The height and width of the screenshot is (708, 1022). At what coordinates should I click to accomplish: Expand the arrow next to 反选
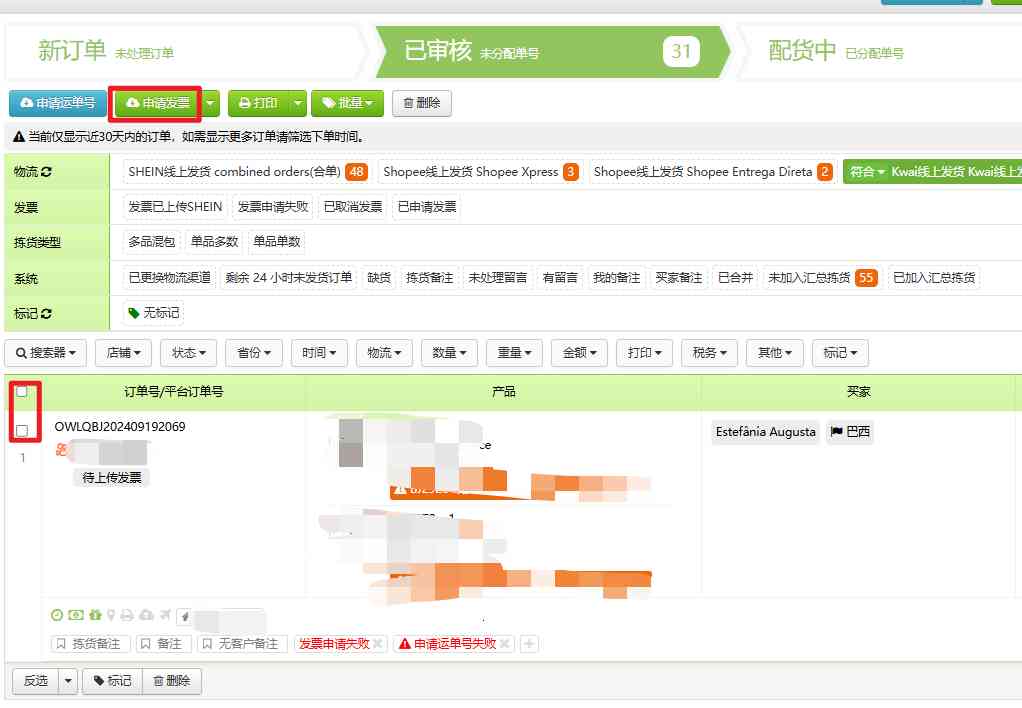[68, 681]
